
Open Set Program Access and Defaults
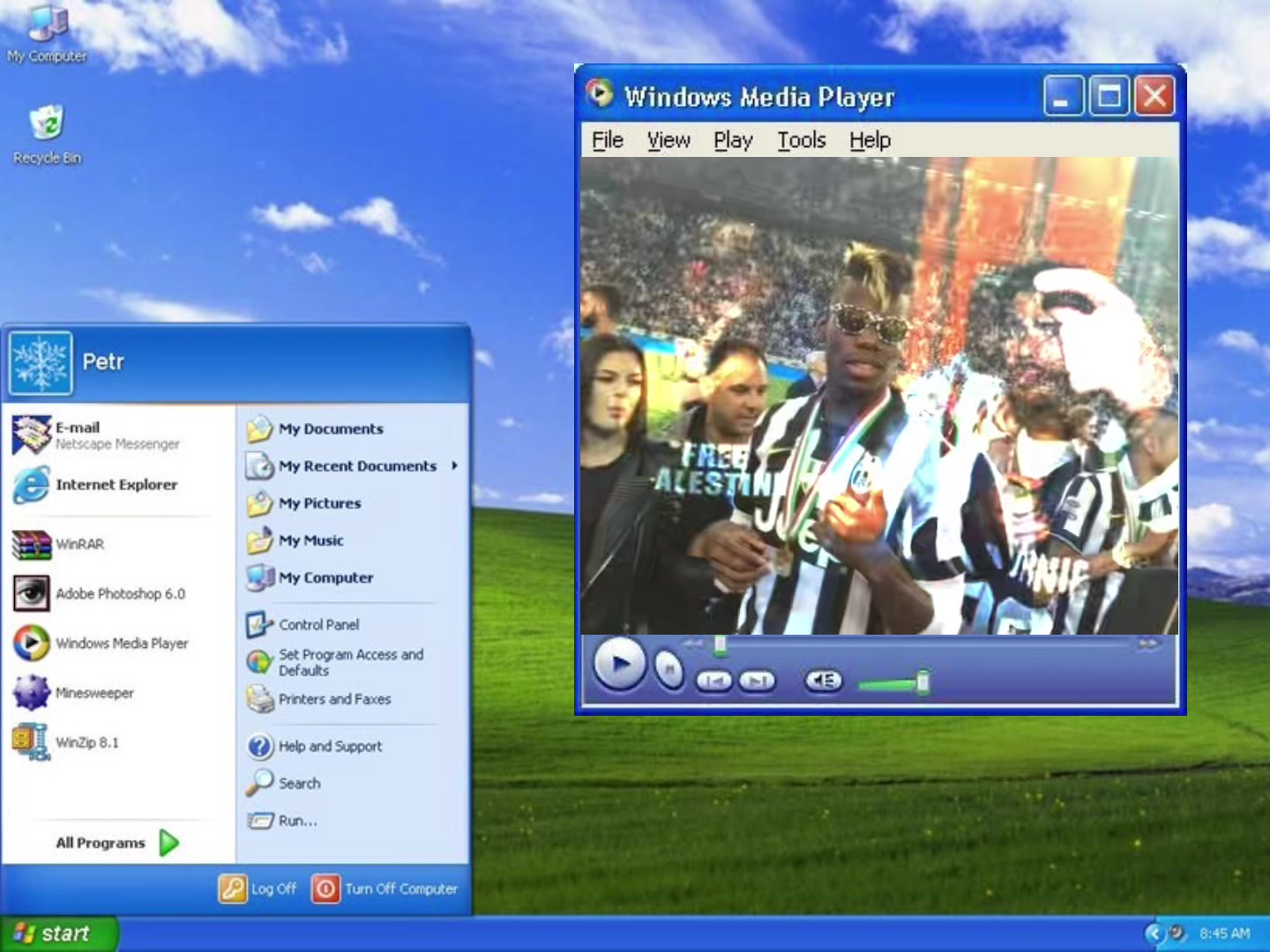(x=335, y=662)
